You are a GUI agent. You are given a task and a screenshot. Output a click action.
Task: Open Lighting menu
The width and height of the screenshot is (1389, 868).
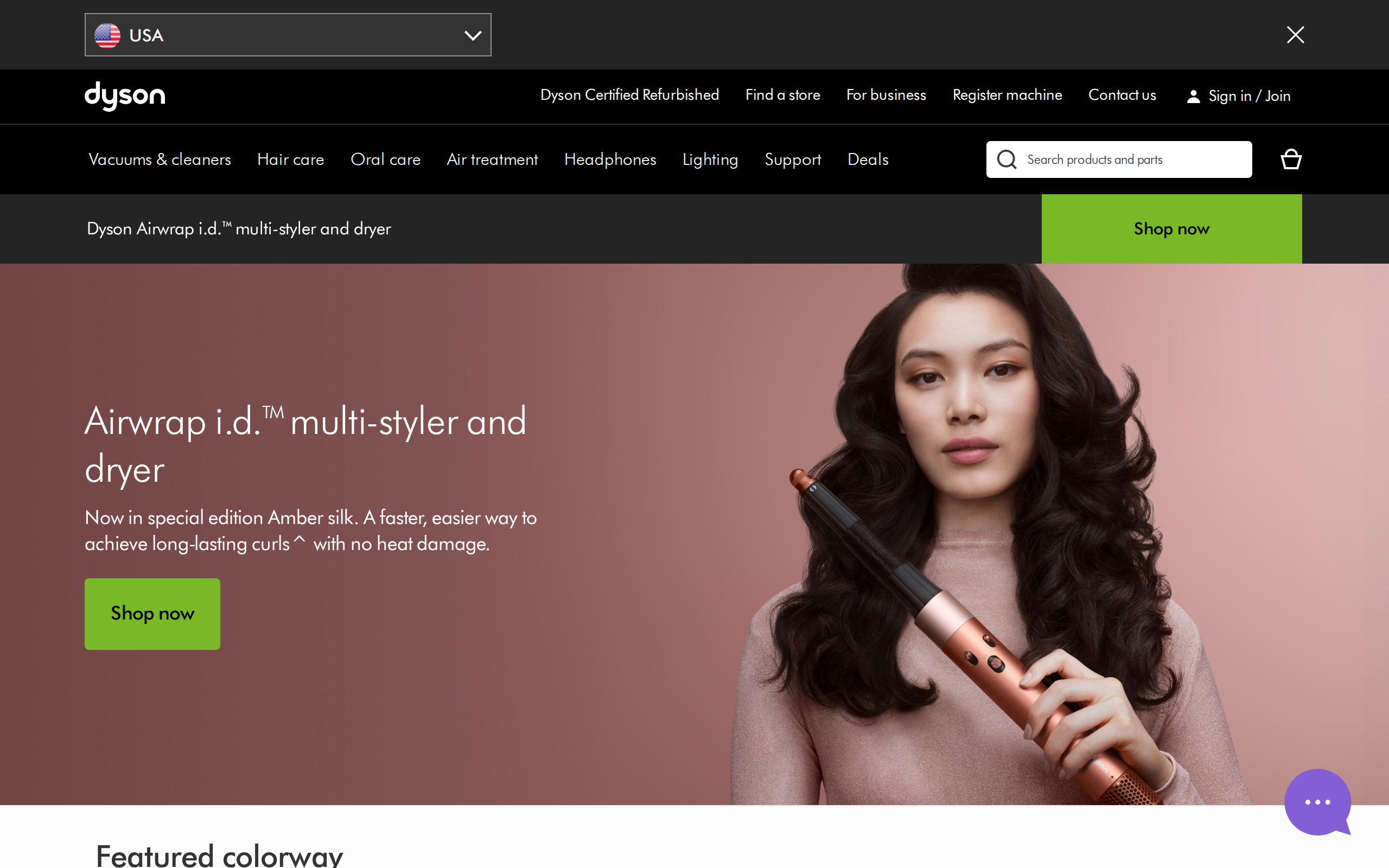[x=710, y=159]
